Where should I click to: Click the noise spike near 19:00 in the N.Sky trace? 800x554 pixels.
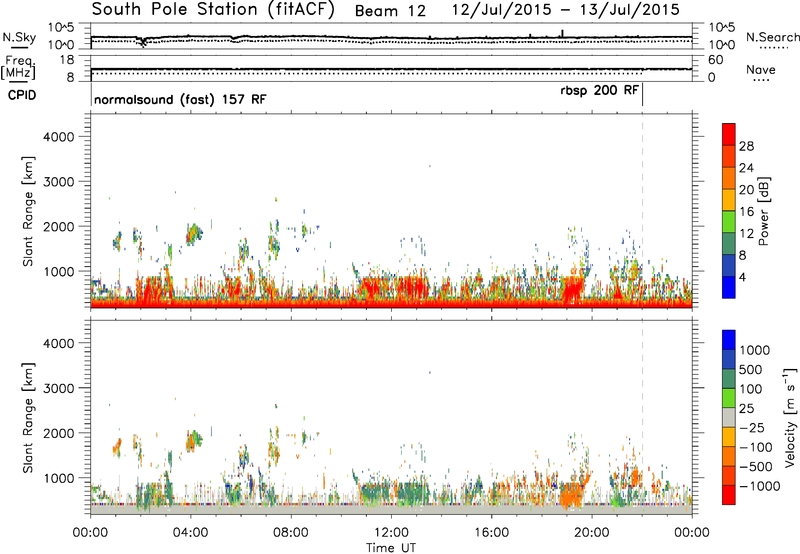pos(562,34)
